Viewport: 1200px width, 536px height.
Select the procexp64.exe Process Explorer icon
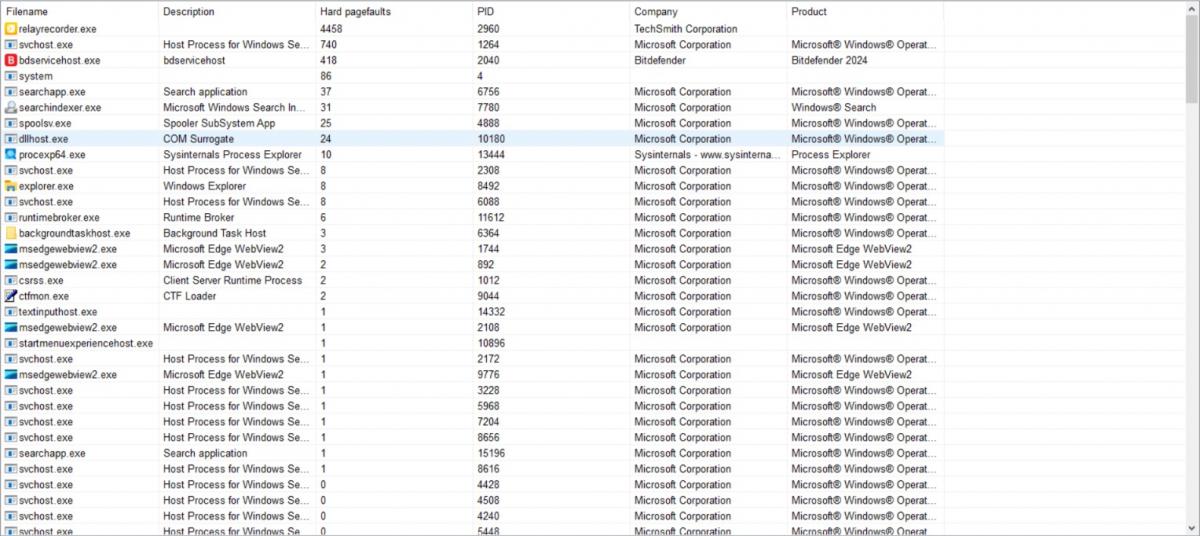pos(11,155)
